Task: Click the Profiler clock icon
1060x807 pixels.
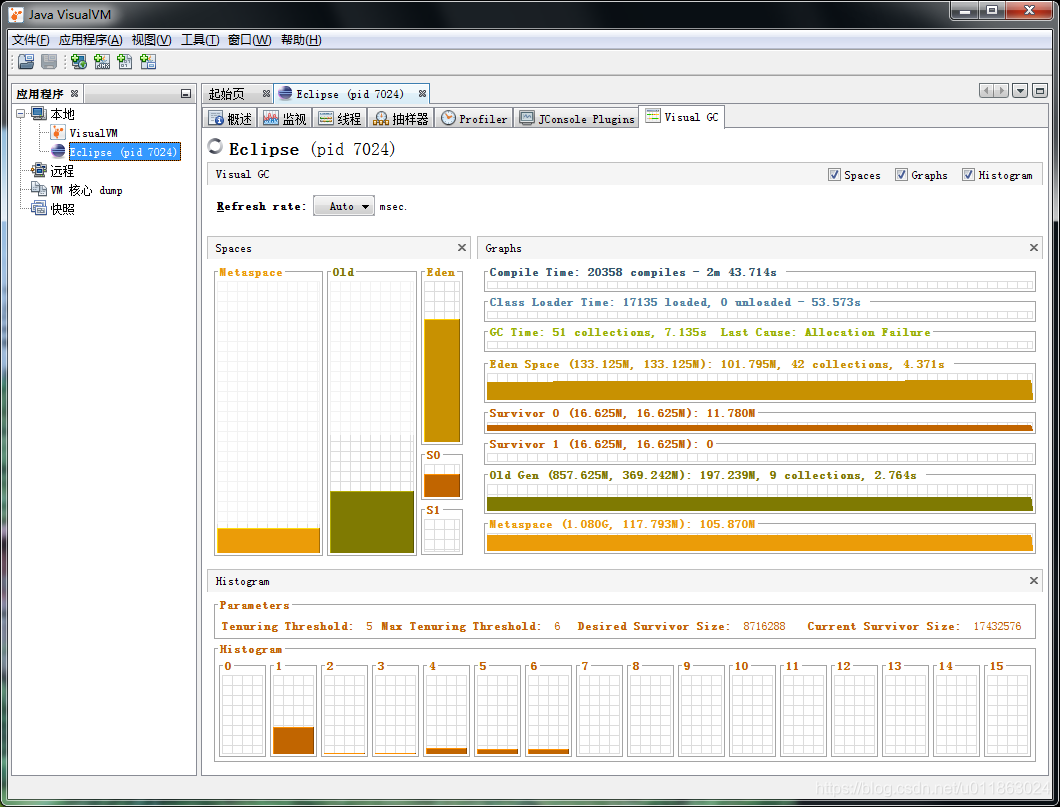Action: click(448, 118)
